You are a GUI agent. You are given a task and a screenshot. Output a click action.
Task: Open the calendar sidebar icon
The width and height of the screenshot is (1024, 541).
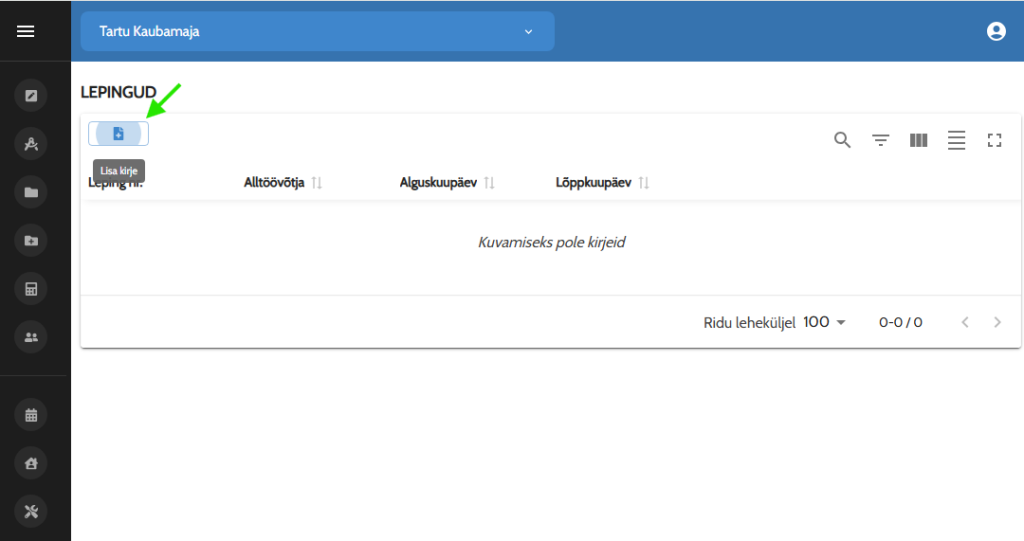(x=31, y=415)
